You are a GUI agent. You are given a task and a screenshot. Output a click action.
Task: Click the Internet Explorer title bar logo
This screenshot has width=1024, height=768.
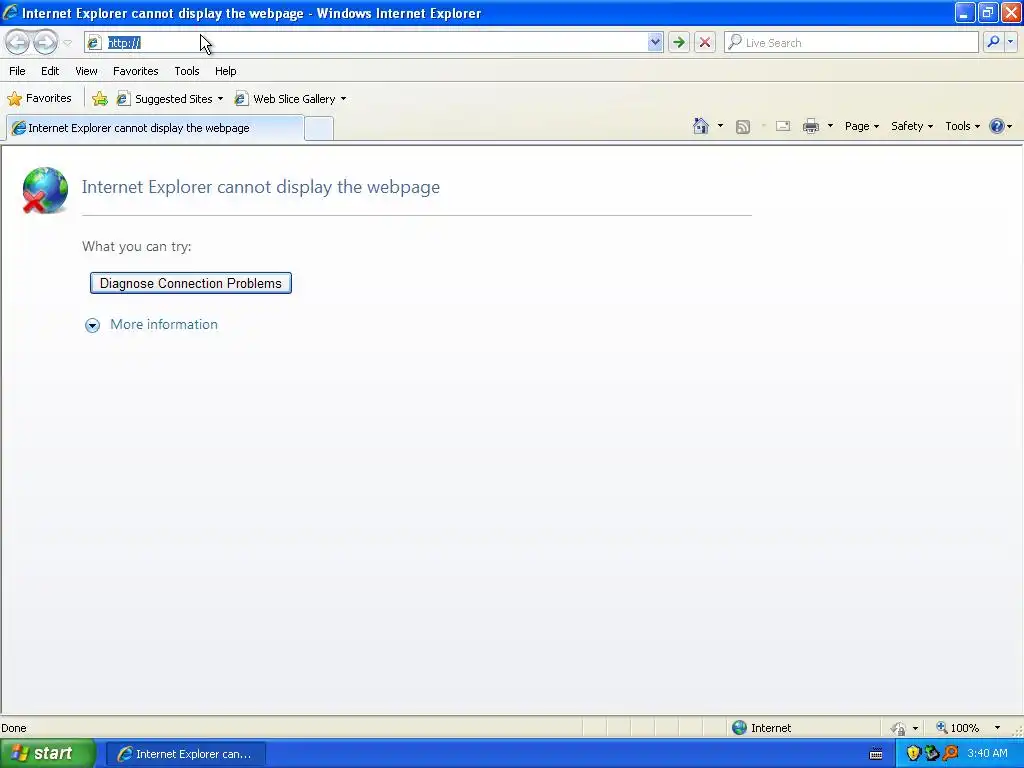(x=10, y=12)
